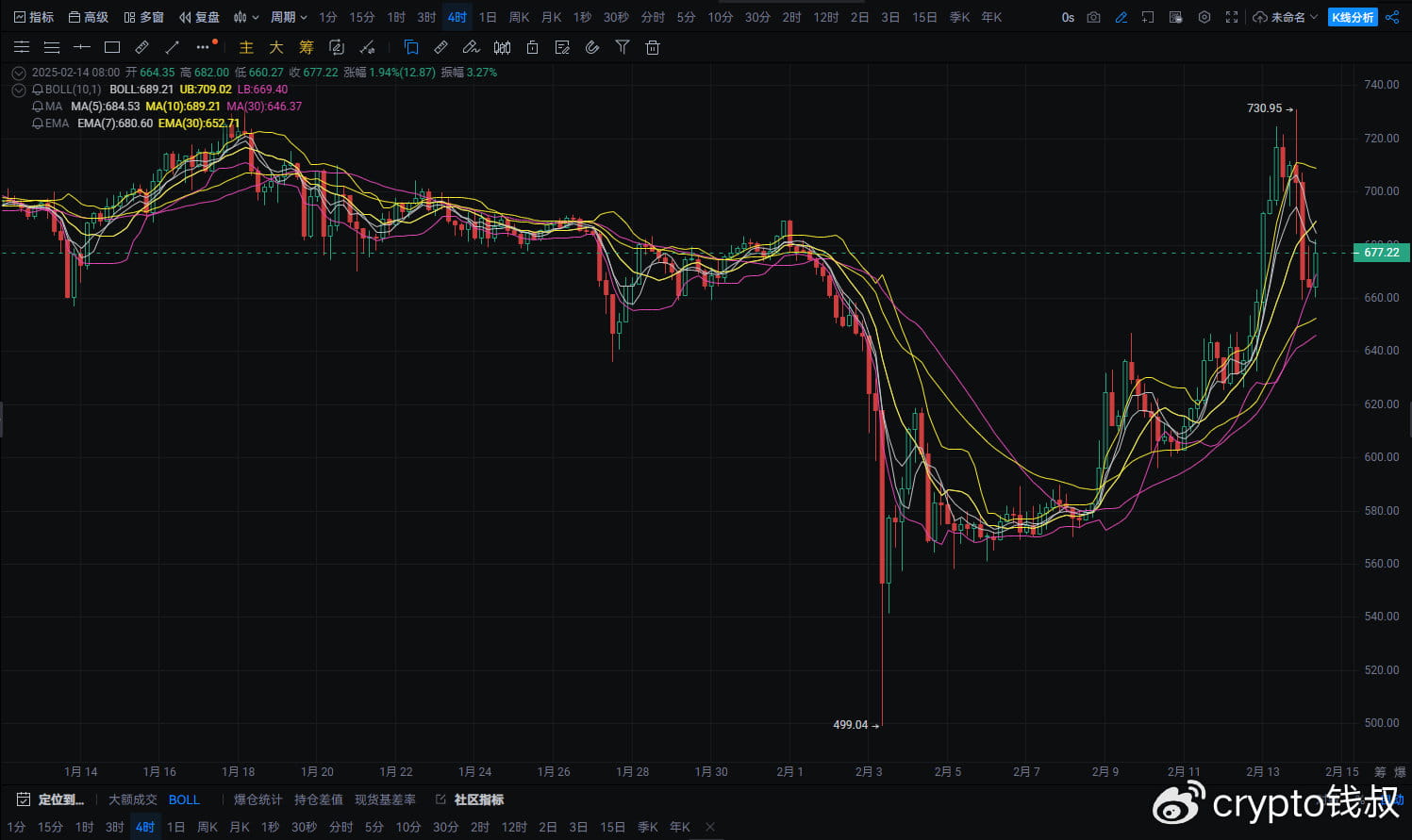1412x840 pixels.
Task: Select the rectangle drawing tool
Action: pos(112,47)
